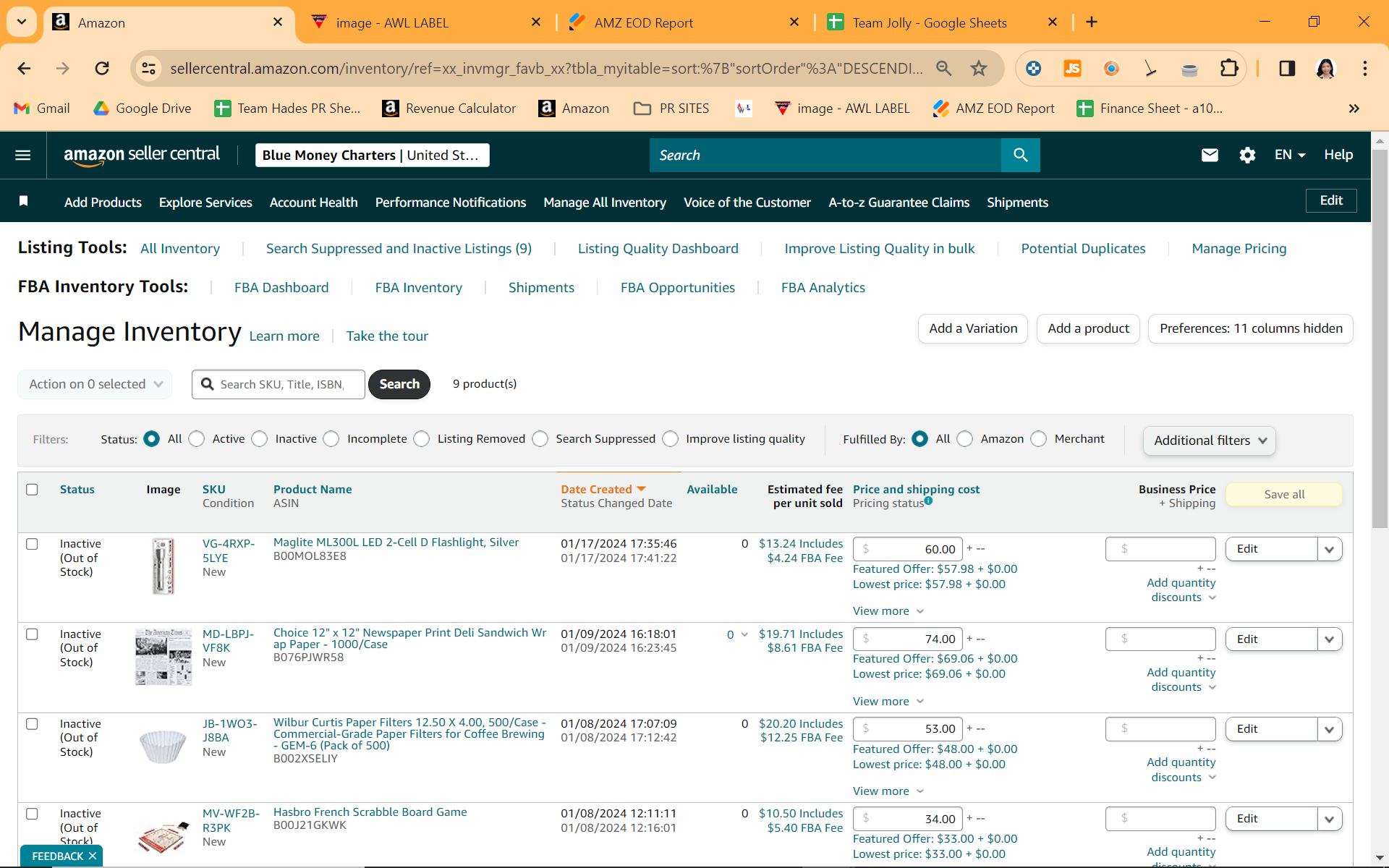Viewport: 1389px width, 868px height.
Task: Check the box for the Maglite flashlight row
Action: point(32,544)
